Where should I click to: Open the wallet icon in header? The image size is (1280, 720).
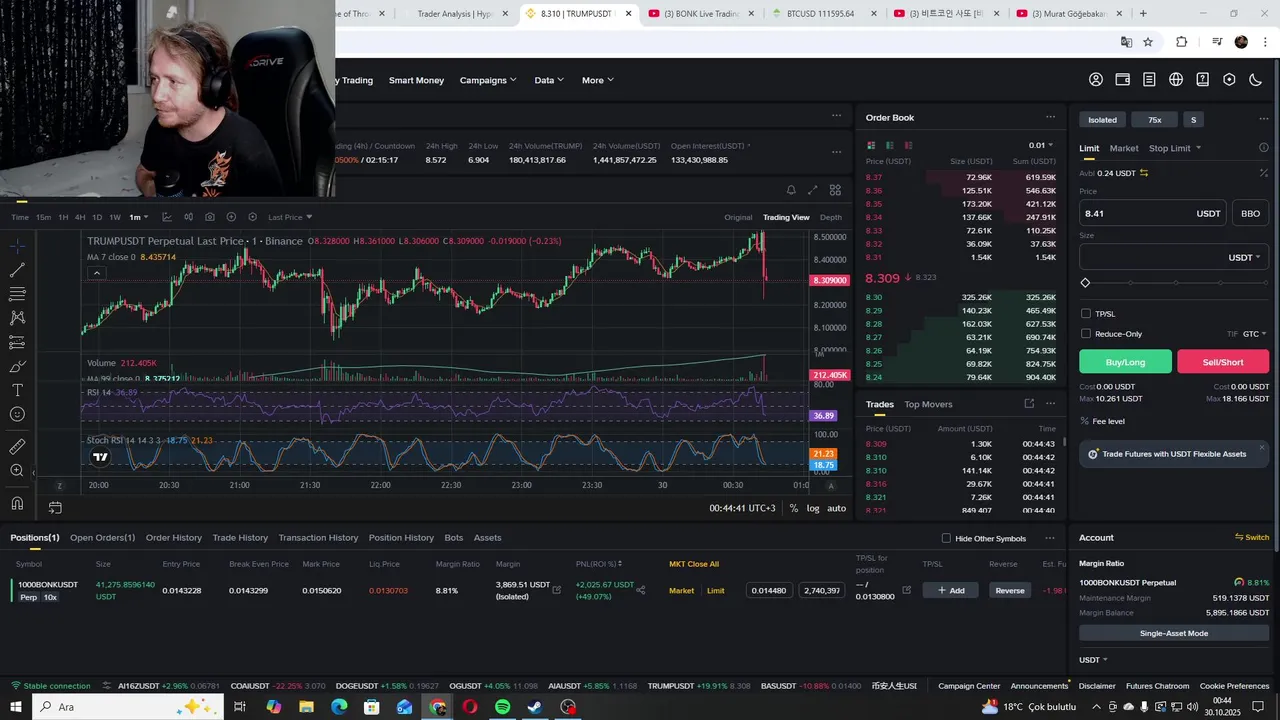1123,80
